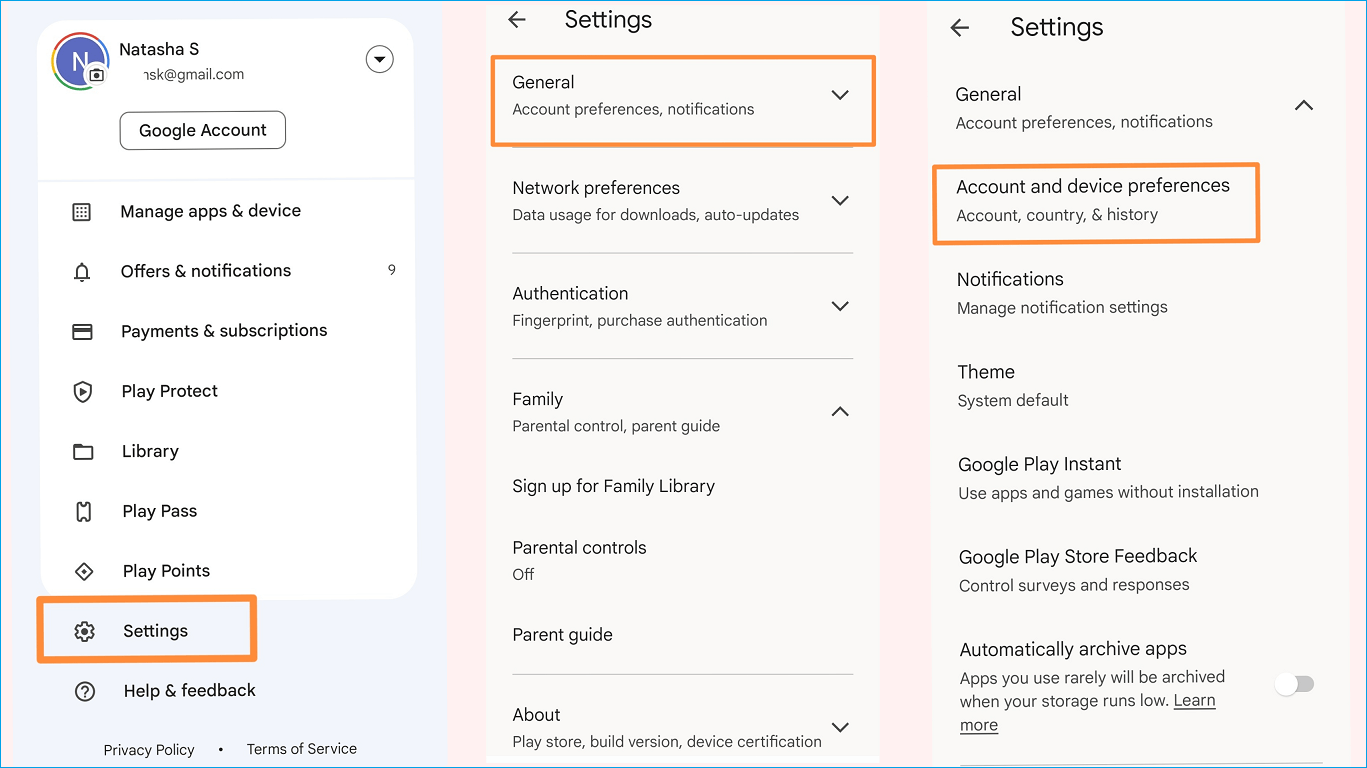Expand the Authentication section chevron

[840, 306]
